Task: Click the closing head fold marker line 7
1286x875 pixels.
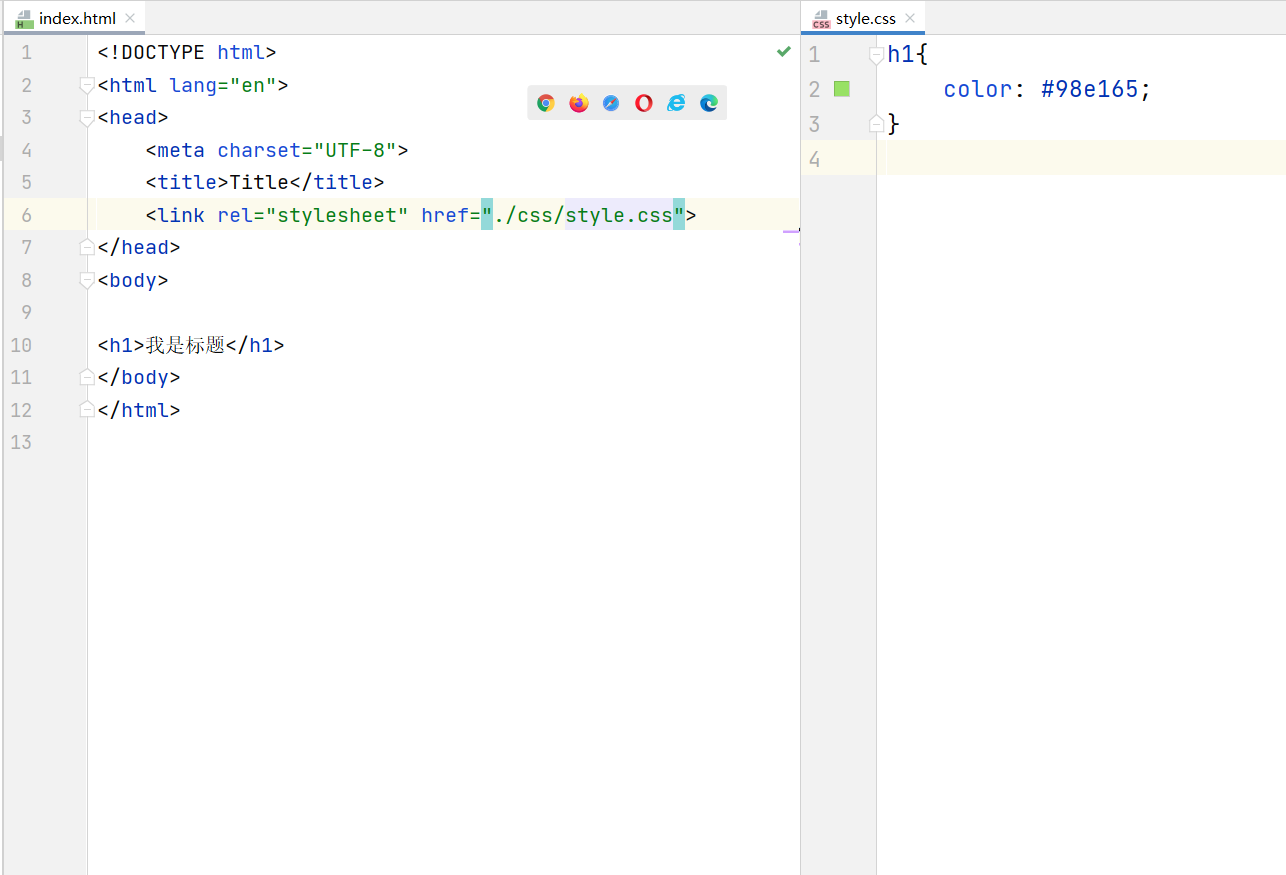Action: [87, 247]
